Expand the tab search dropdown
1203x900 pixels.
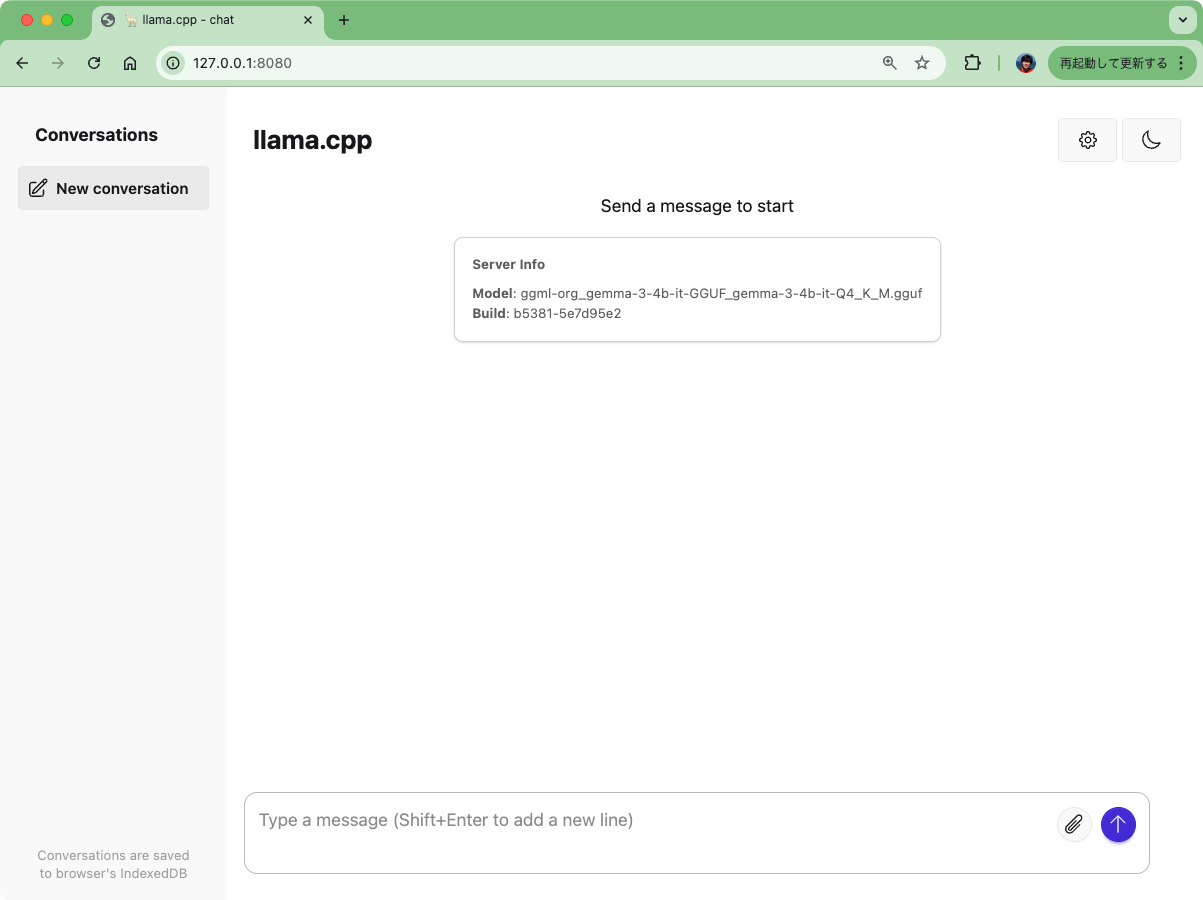pyautogui.click(x=1183, y=20)
